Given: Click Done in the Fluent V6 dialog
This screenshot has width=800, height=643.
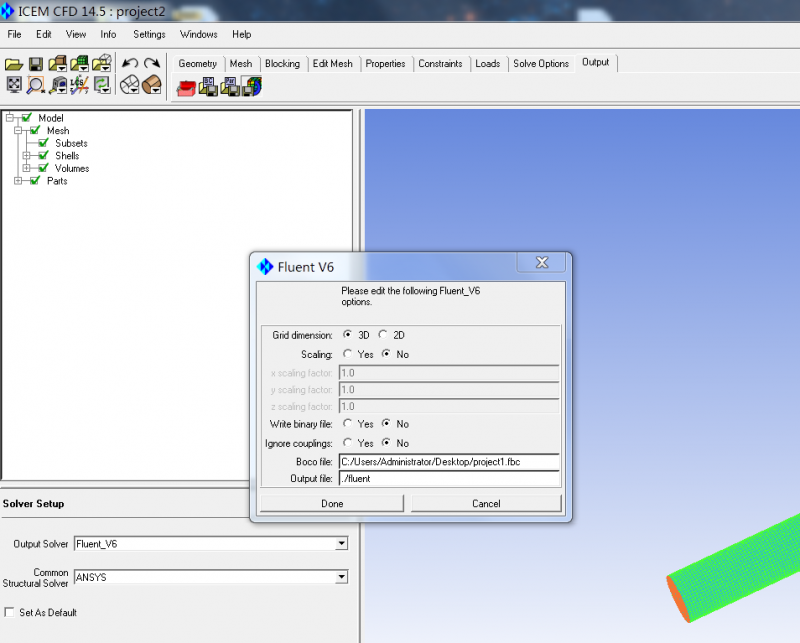Looking at the screenshot, I should (332, 504).
